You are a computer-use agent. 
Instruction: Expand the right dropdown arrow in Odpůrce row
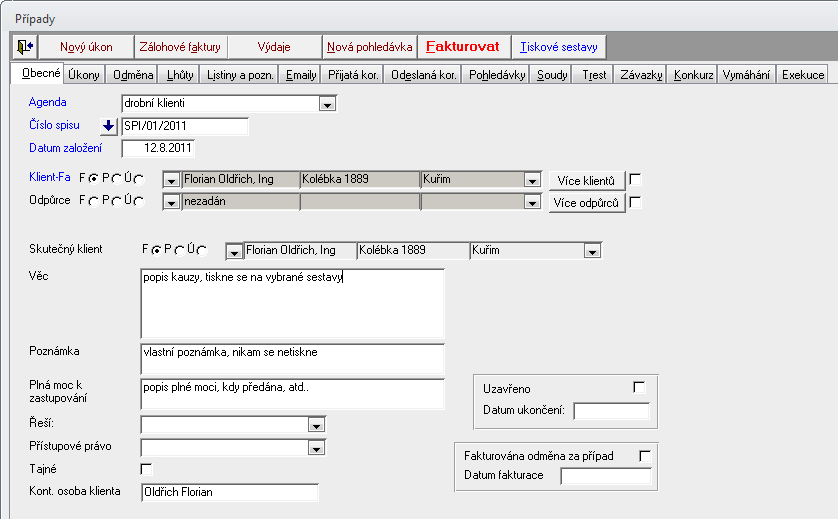(x=532, y=203)
